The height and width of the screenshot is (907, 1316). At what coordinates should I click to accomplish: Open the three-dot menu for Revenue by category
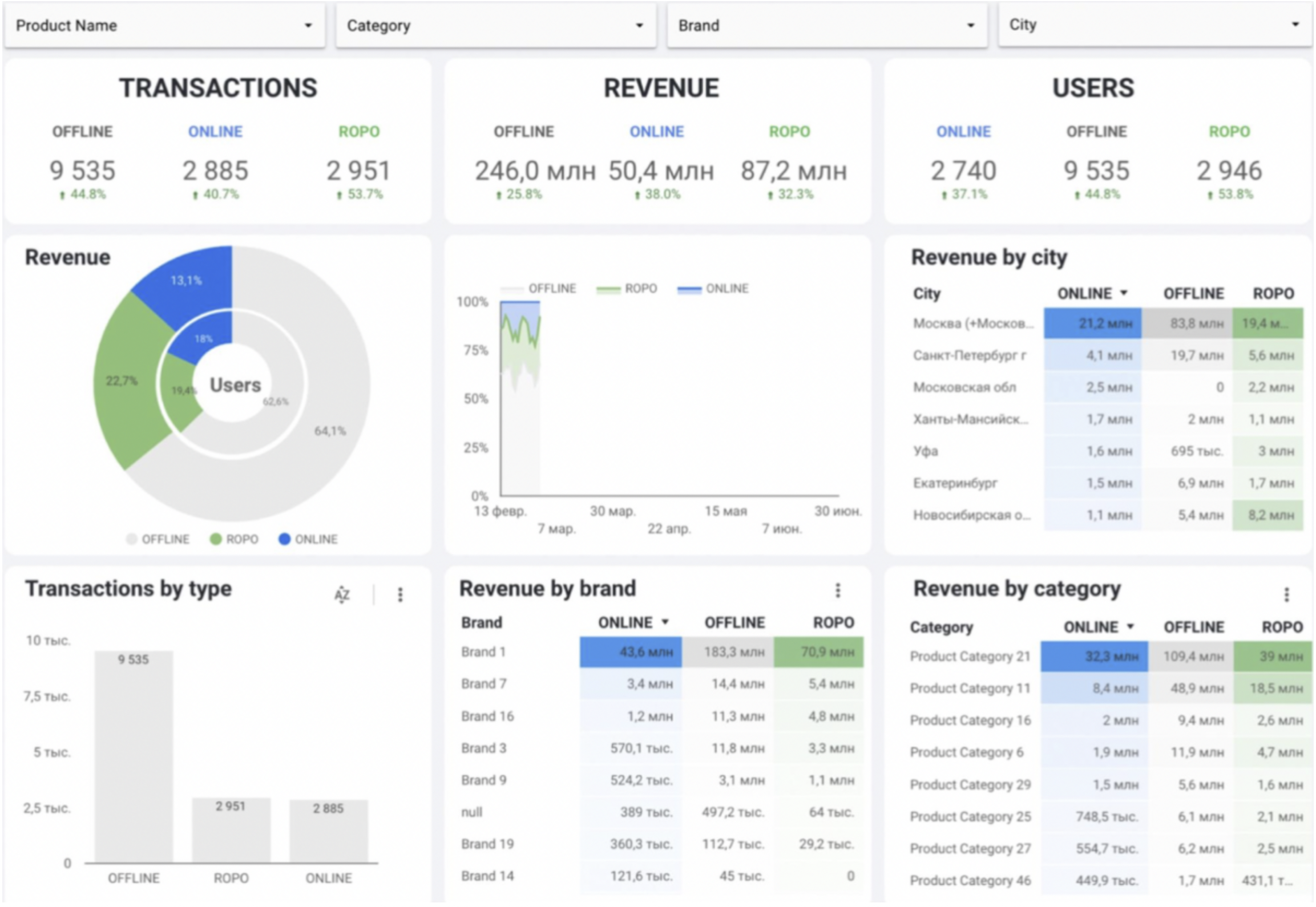click(1286, 595)
